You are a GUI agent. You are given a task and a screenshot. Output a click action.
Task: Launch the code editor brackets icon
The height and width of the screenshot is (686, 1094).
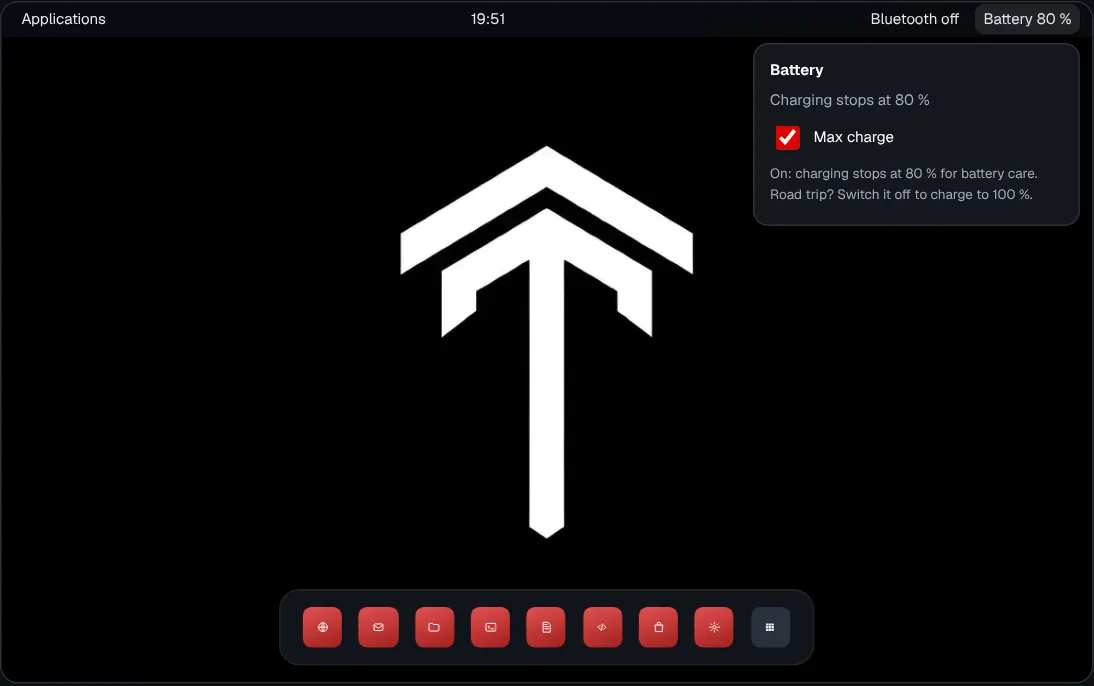[x=602, y=627]
